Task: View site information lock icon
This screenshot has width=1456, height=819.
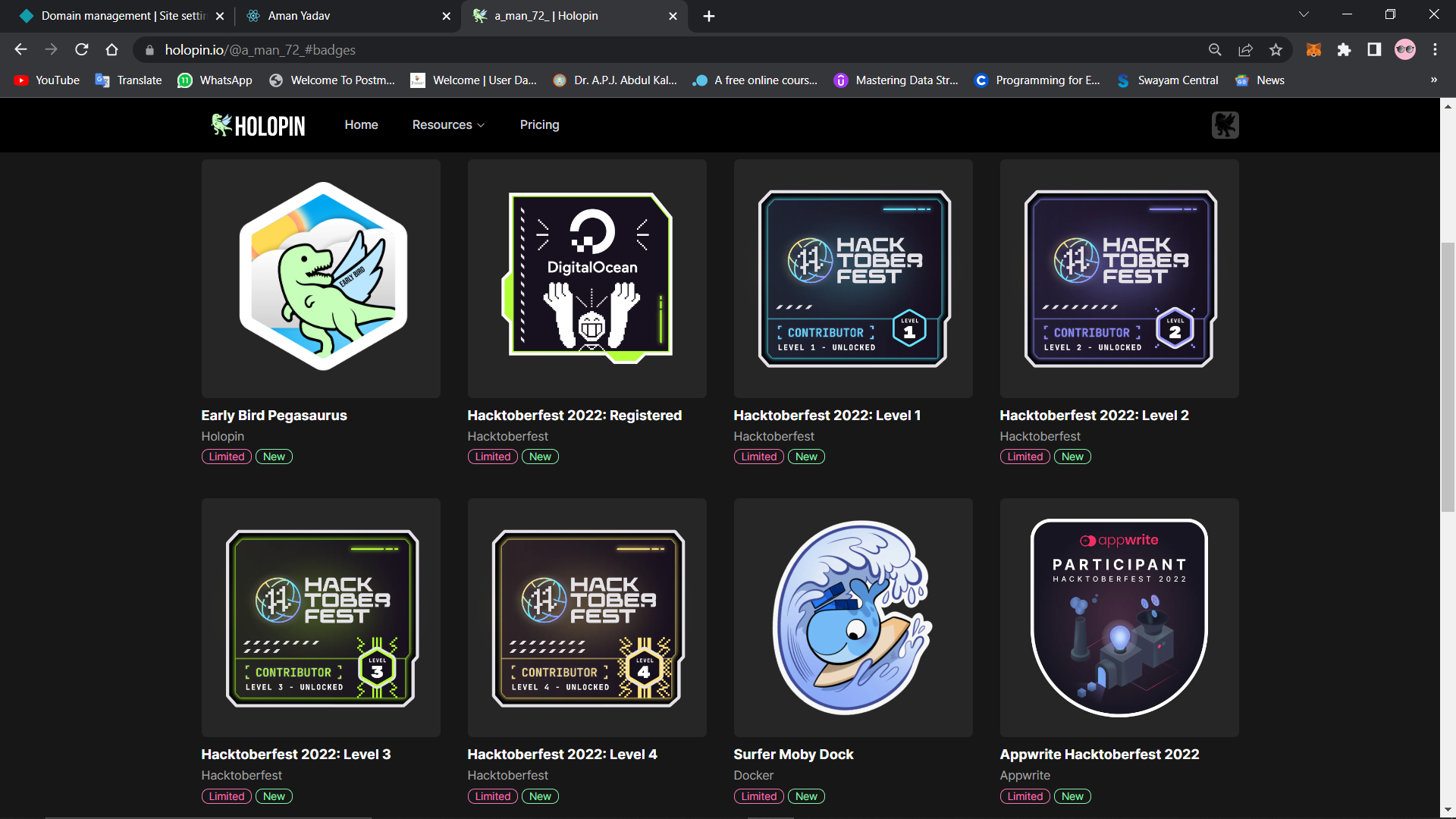Action: coord(149,50)
